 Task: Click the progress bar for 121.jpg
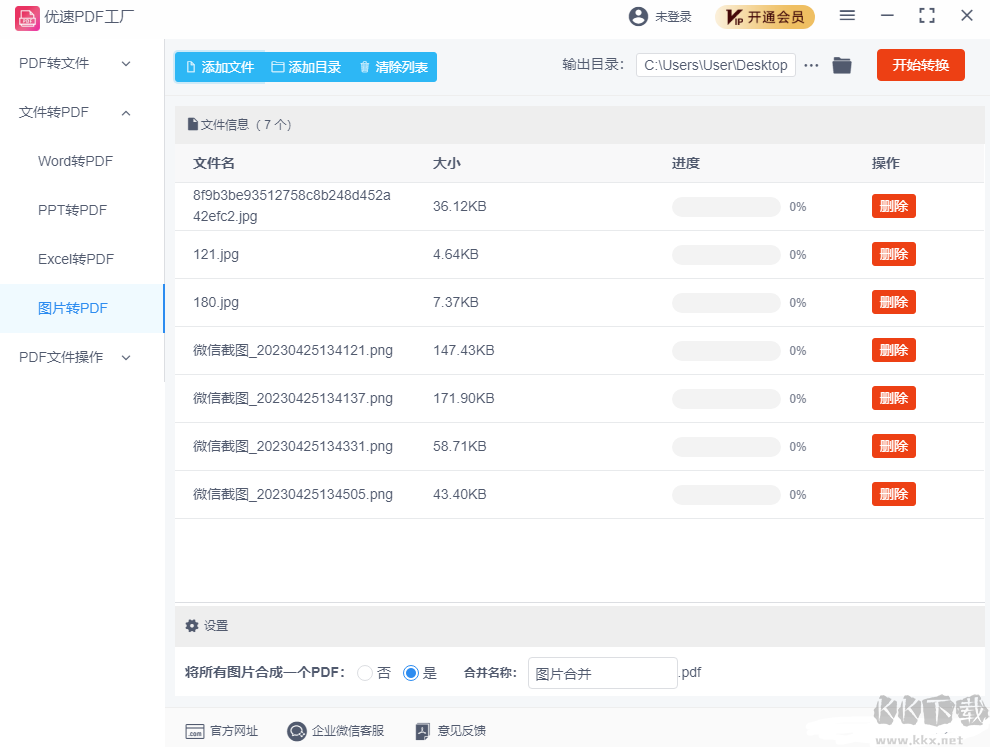(726, 254)
